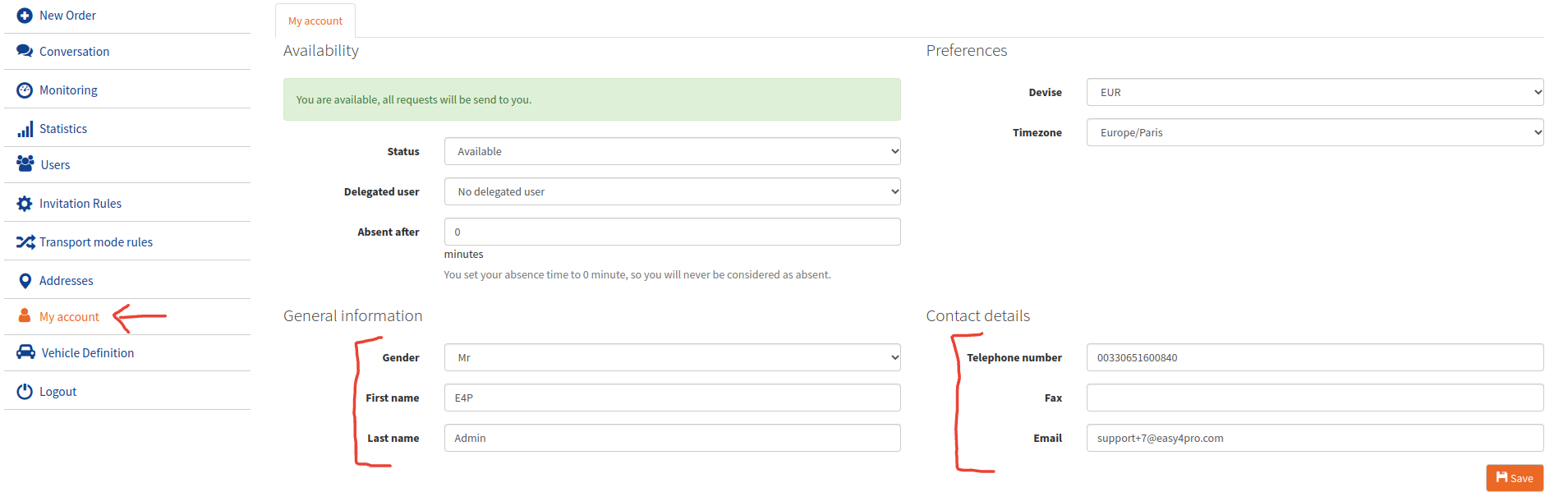Click the Logout power icon
Viewport: 1568px width, 492px height.
coord(25,392)
